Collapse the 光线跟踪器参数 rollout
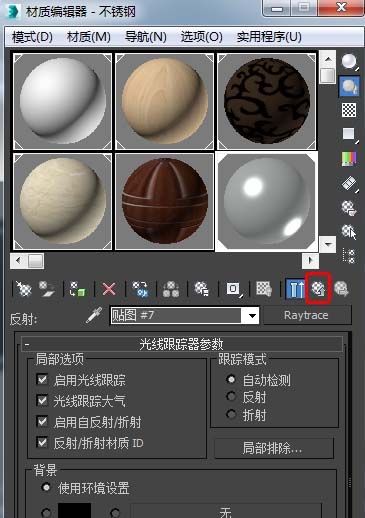365x518 pixels. coord(182,344)
